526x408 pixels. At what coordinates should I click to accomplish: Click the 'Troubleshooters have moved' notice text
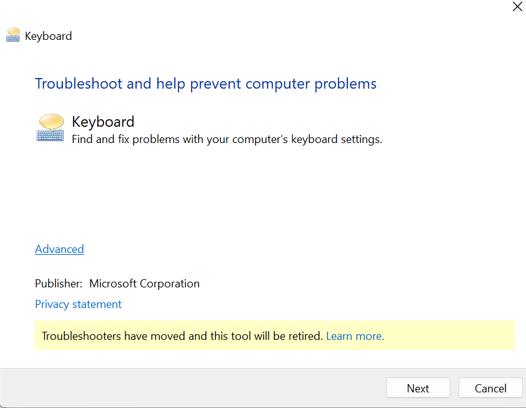click(182, 336)
